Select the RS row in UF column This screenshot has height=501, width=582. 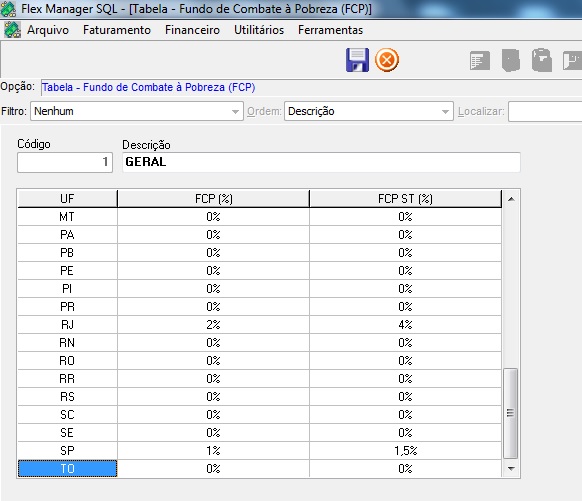[x=67, y=397]
